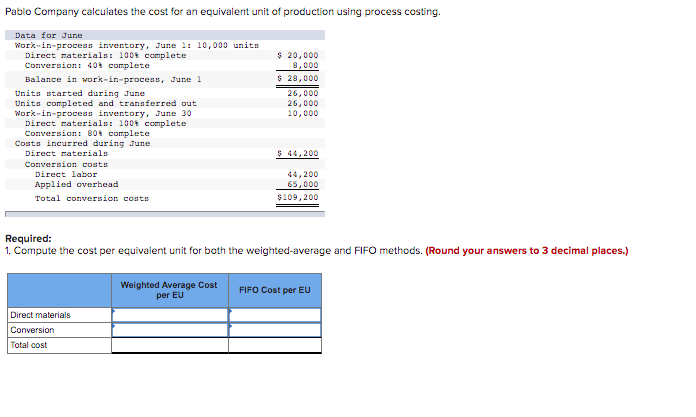The width and height of the screenshot is (696, 417).
Task: Click the 'Weighted Average Cost per EU' header
Action: click(170, 290)
